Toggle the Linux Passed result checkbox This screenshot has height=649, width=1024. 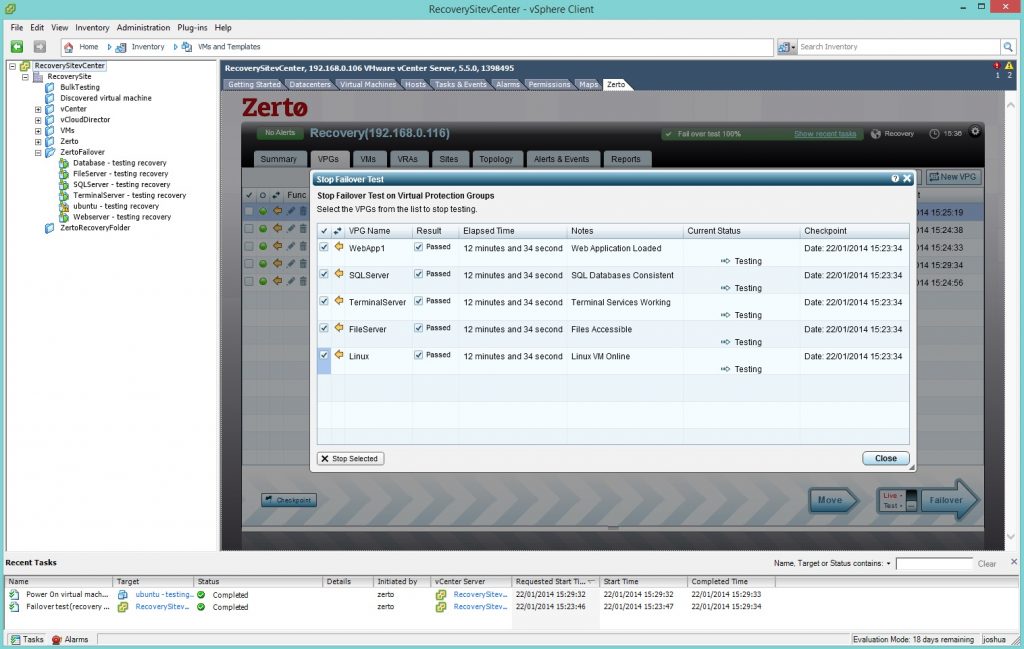point(419,355)
